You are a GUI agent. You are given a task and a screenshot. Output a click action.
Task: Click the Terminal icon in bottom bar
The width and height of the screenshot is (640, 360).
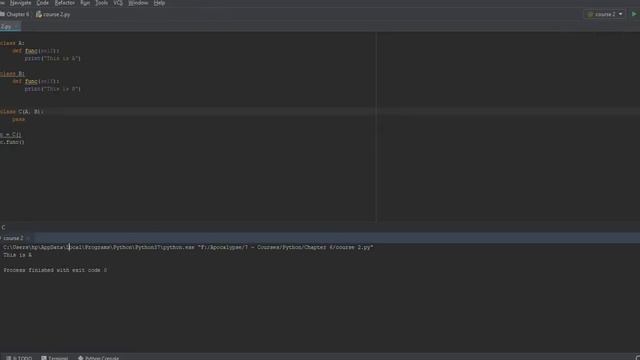click(x=44, y=358)
